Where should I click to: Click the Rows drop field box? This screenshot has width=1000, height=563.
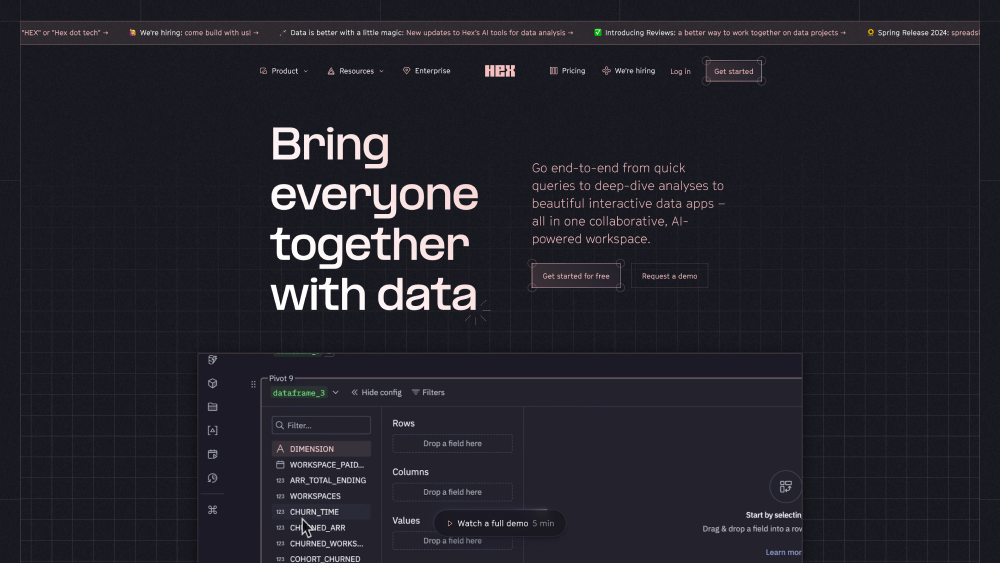point(452,443)
